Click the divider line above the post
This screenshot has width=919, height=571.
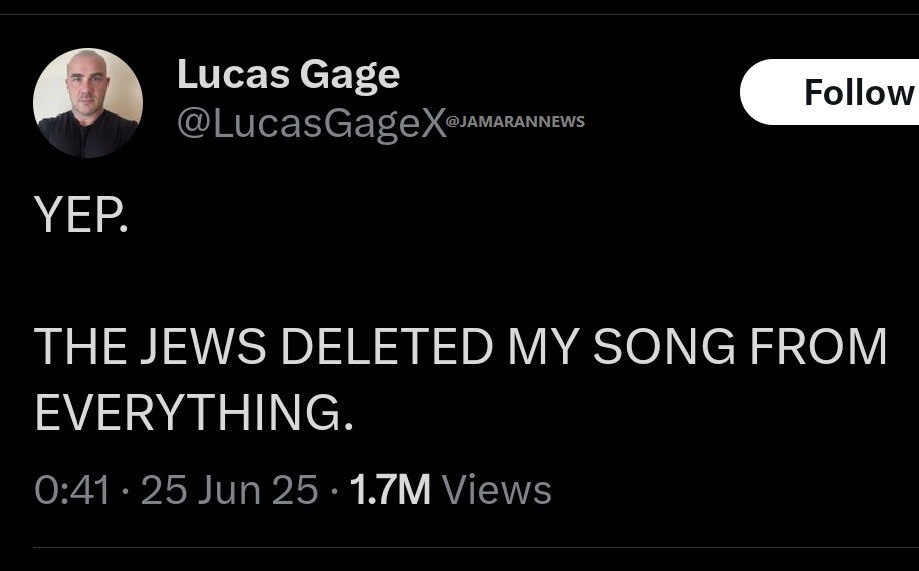tap(460, 15)
